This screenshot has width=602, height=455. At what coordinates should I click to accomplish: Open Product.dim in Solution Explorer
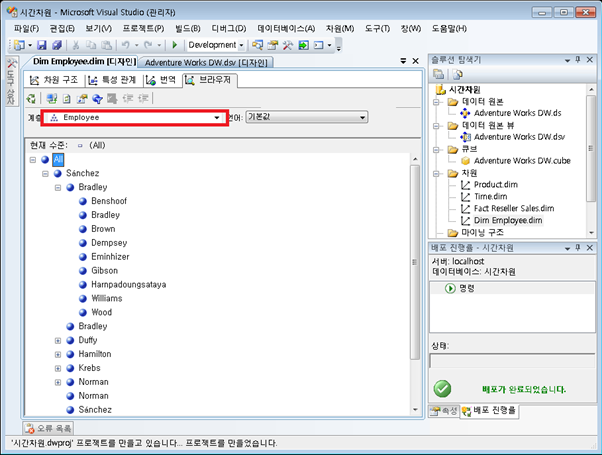[495, 185]
